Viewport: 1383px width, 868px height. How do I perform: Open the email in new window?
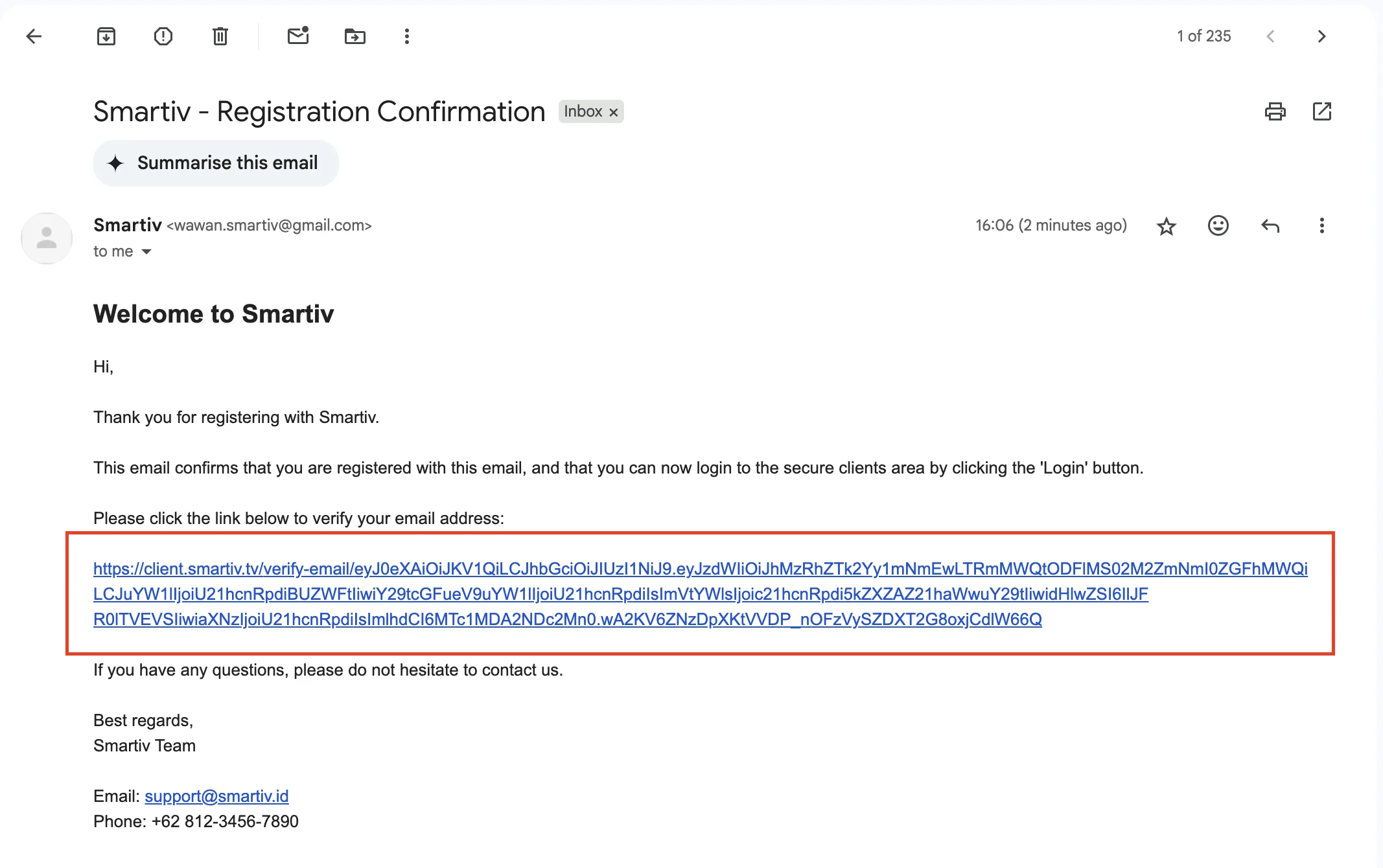point(1322,111)
